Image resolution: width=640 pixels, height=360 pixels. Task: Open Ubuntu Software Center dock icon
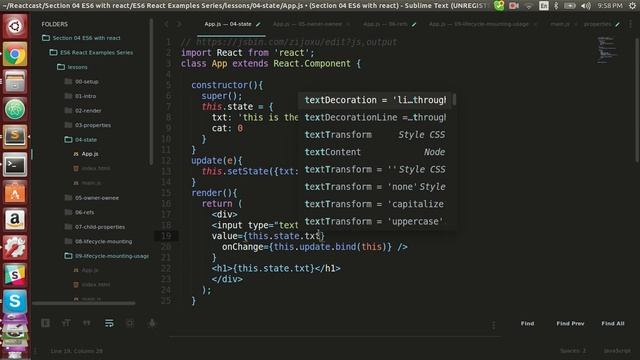(x=15, y=192)
